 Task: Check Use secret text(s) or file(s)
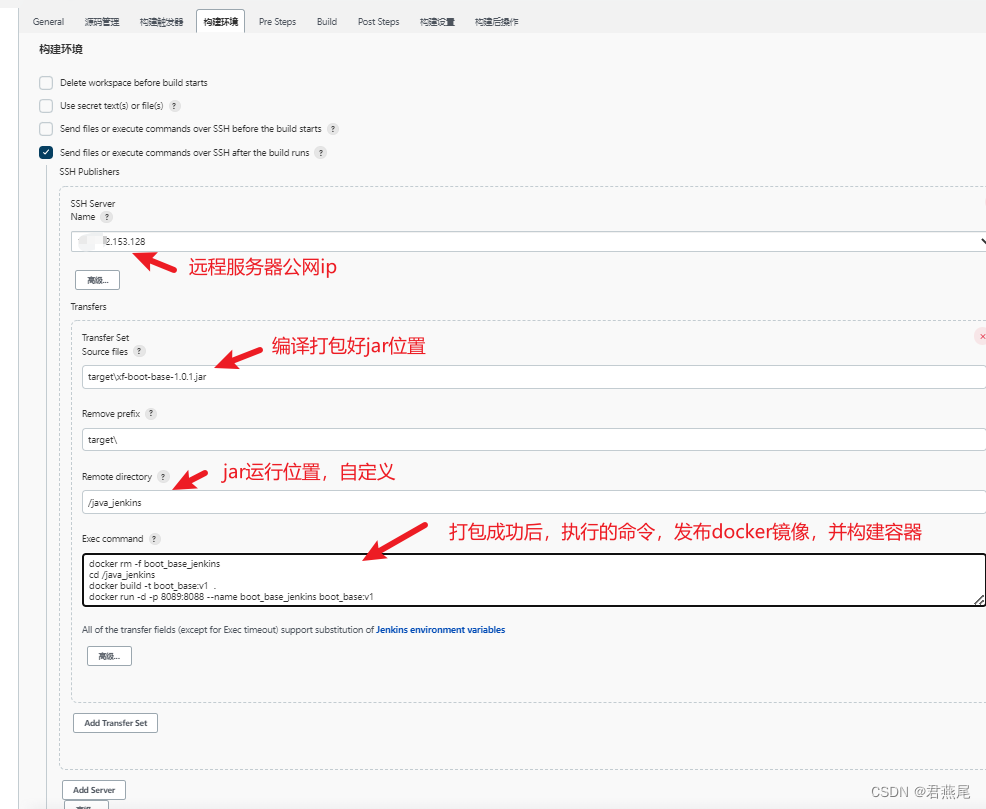[46, 106]
